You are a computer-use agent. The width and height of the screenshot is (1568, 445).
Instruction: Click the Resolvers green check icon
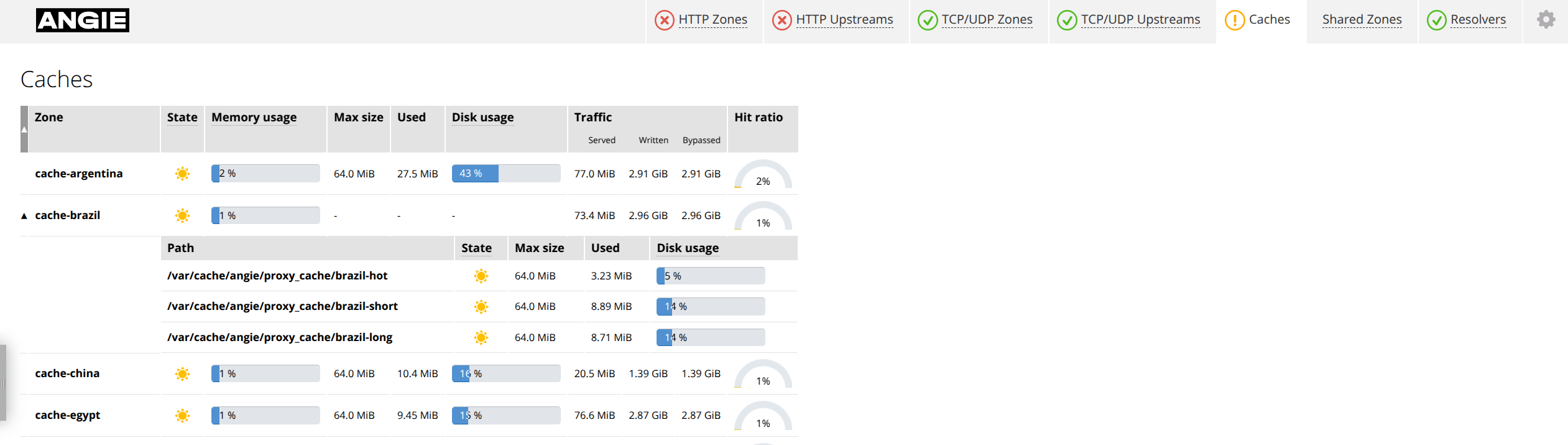point(1436,21)
